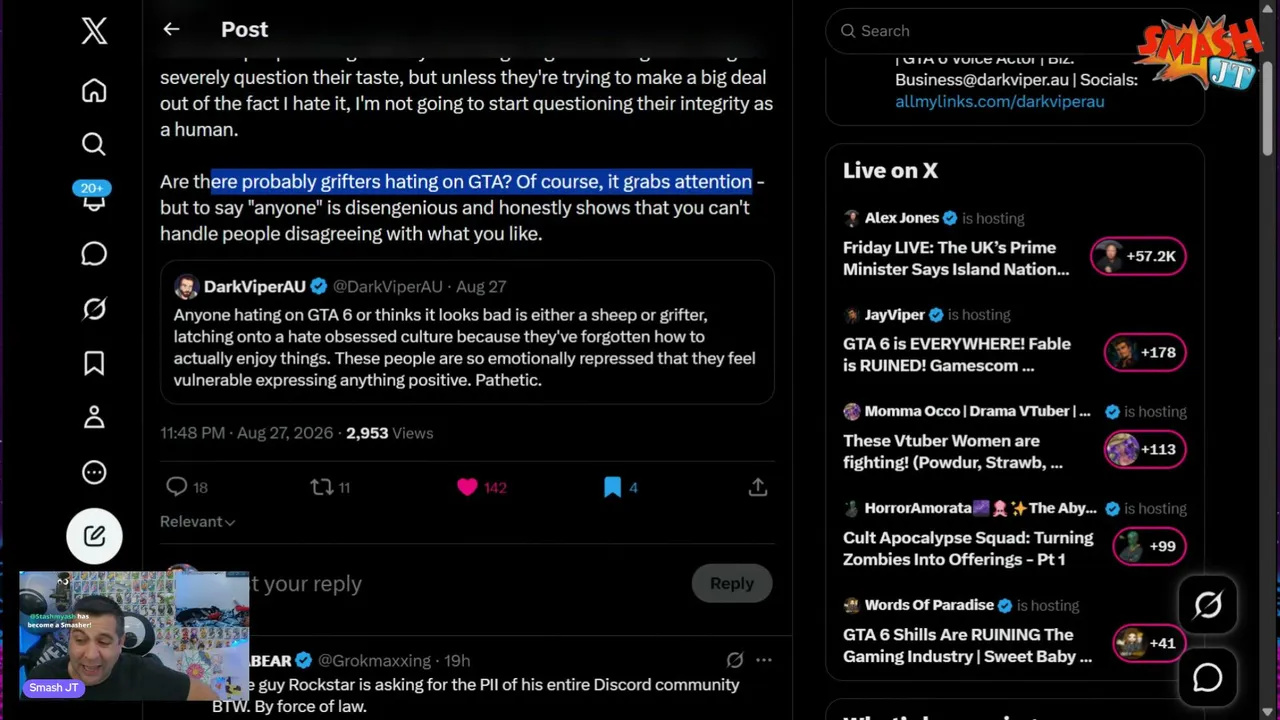This screenshot has height=720, width=1280.
Task: Open Profile person icon
Action: [x=94, y=417]
